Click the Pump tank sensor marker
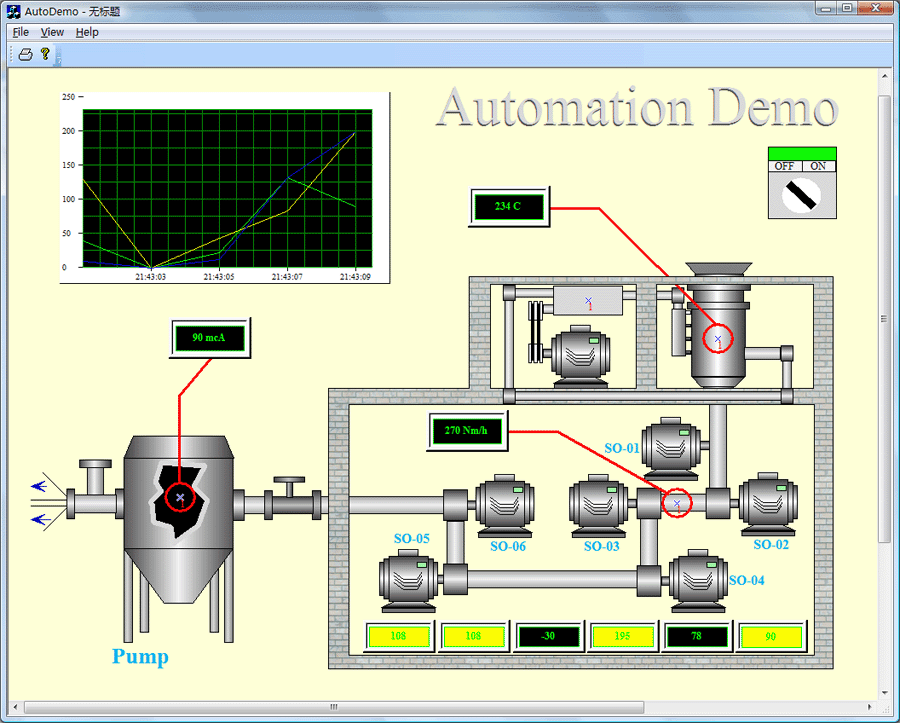 (x=180, y=497)
